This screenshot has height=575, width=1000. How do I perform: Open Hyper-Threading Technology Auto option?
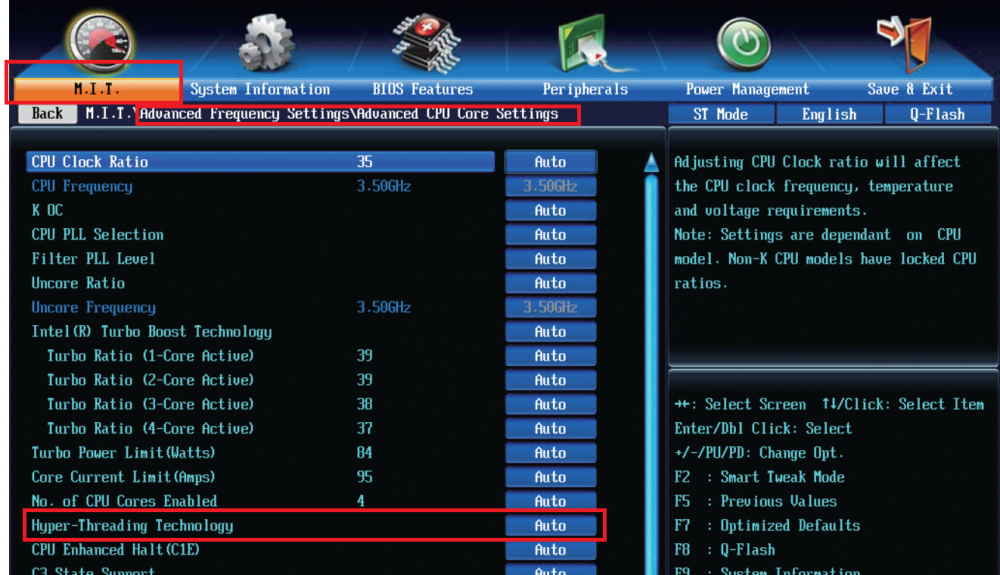pyautogui.click(x=550, y=525)
